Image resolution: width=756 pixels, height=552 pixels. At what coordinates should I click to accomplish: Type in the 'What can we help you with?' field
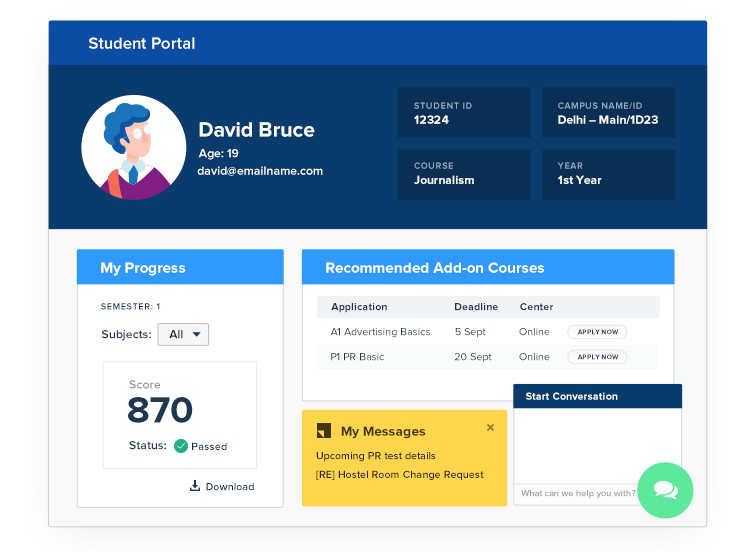[x=578, y=493]
